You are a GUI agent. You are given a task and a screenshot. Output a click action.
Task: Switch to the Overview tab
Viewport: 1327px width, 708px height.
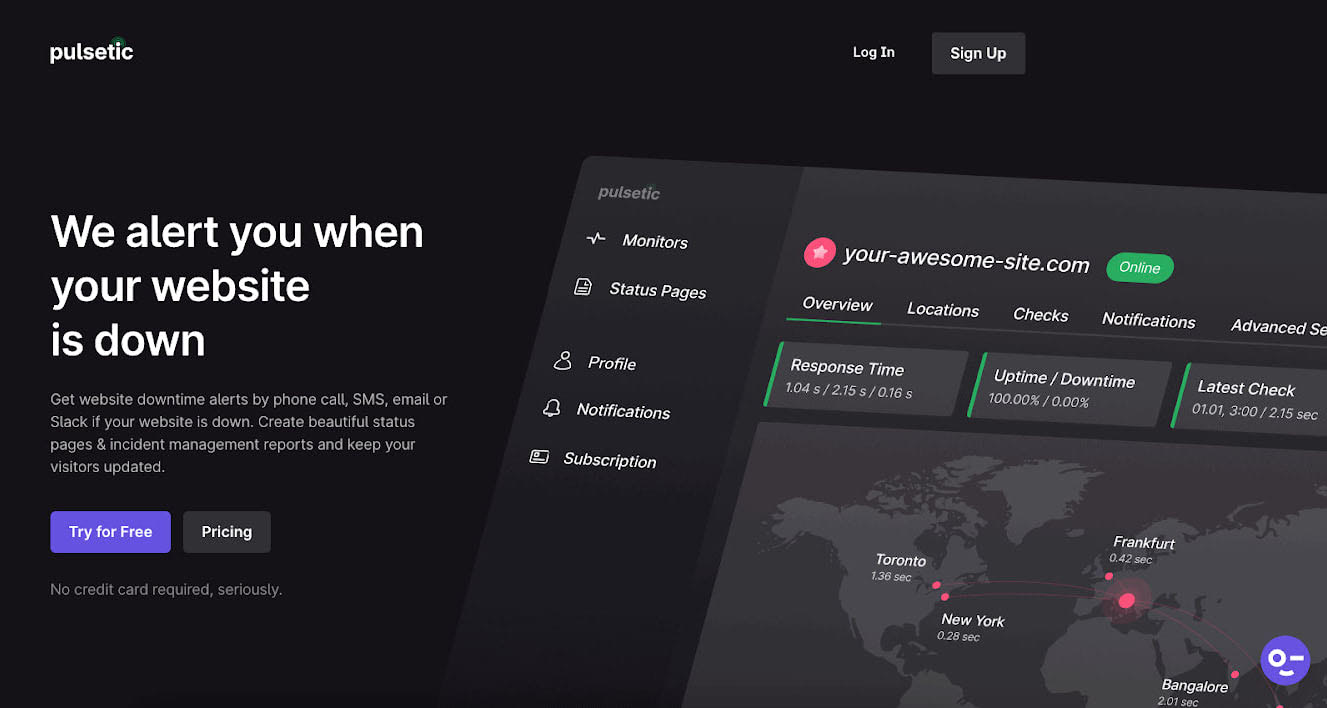[x=837, y=305]
